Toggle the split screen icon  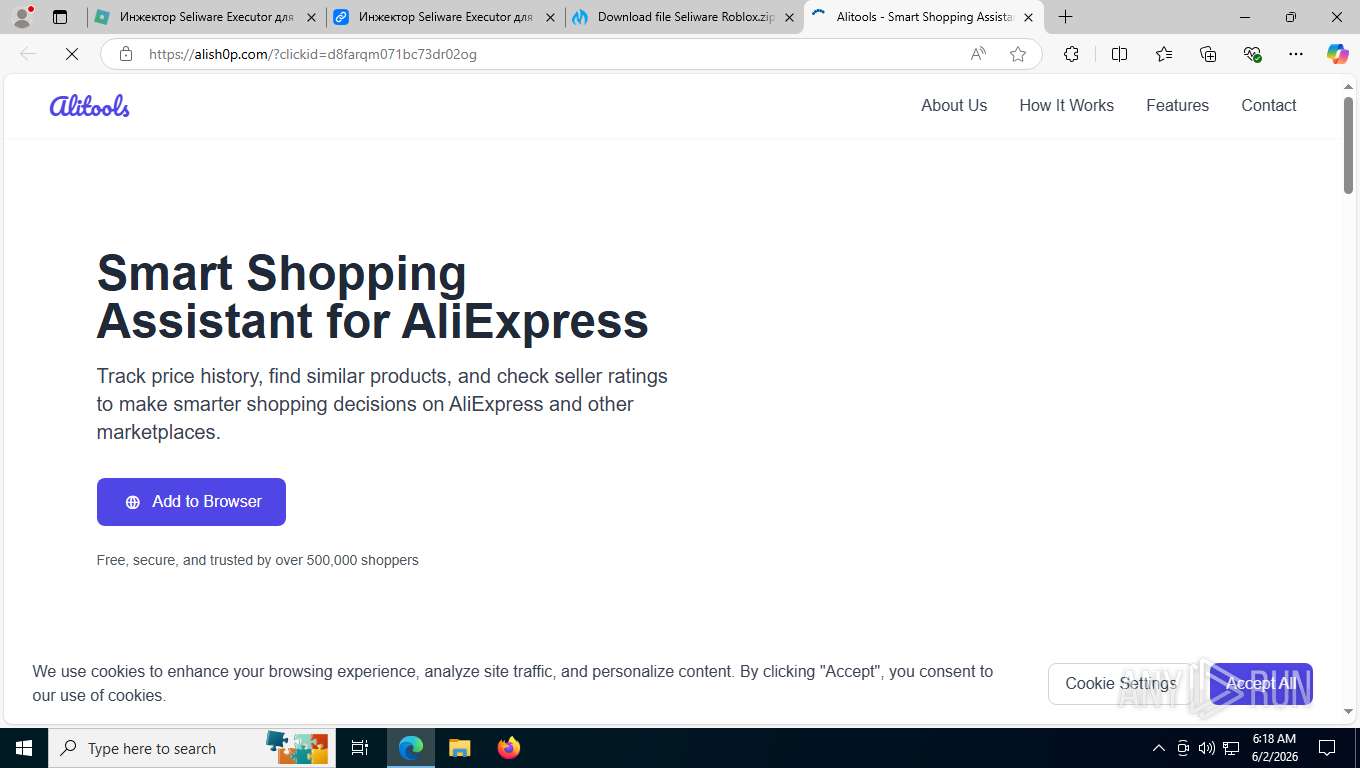coord(1119,54)
